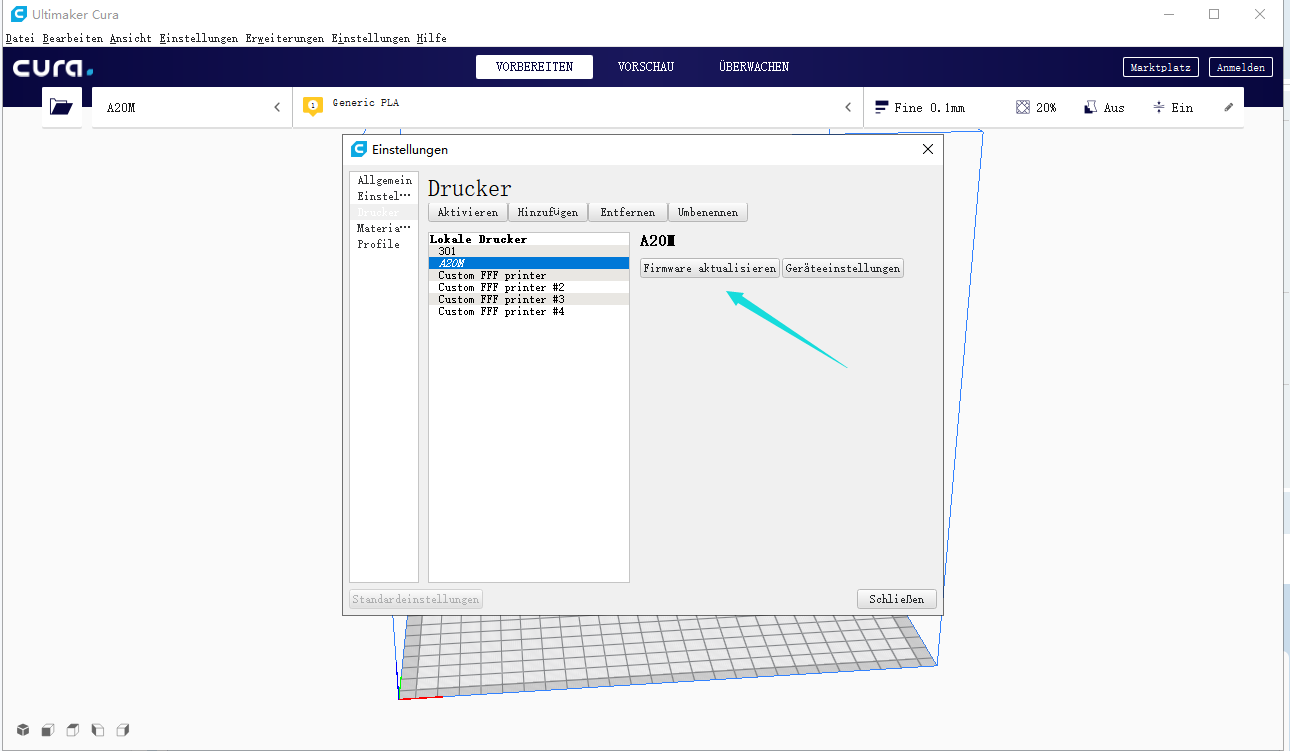Open Geräteeinstellungen
The width and height of the screenshot is (1290, 751).
(843, 268)
